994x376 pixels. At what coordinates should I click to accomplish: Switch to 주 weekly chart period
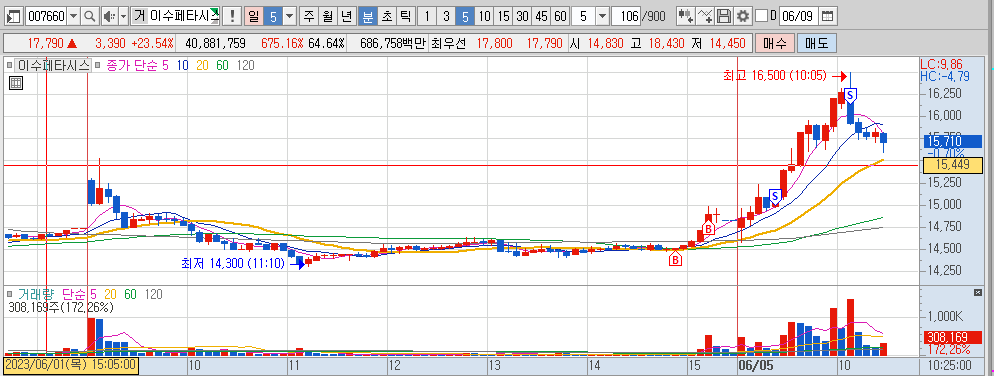[x=308, y=16]
